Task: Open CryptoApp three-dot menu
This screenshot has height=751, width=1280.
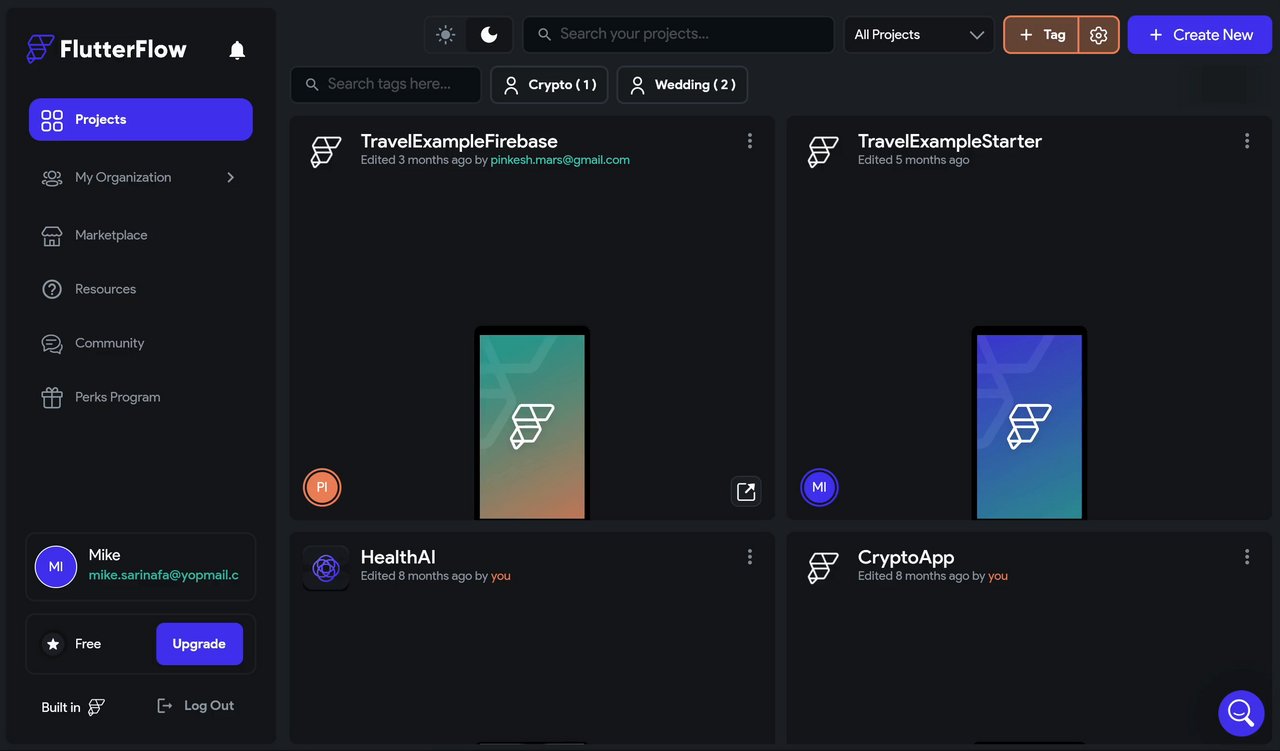Action: [x=1247, y=557]
